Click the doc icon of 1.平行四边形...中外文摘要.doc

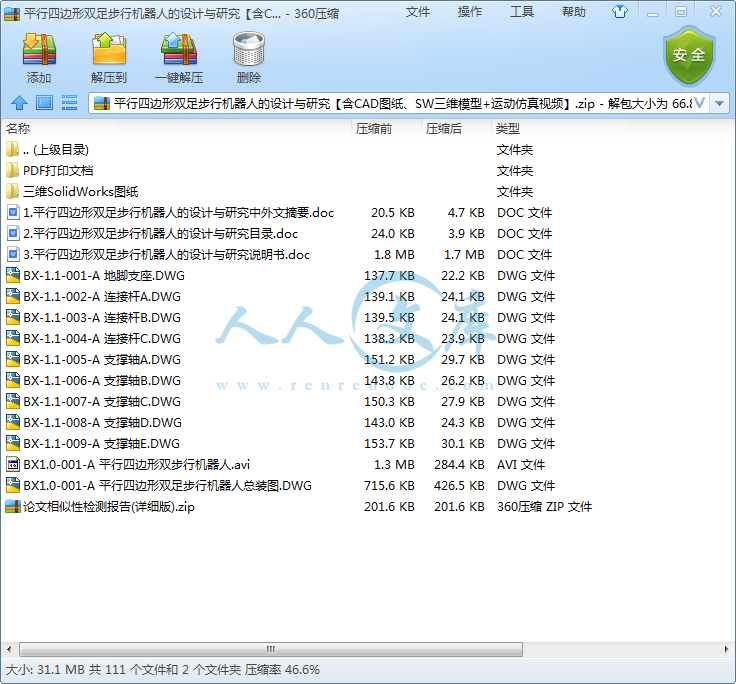pos(13,213)
